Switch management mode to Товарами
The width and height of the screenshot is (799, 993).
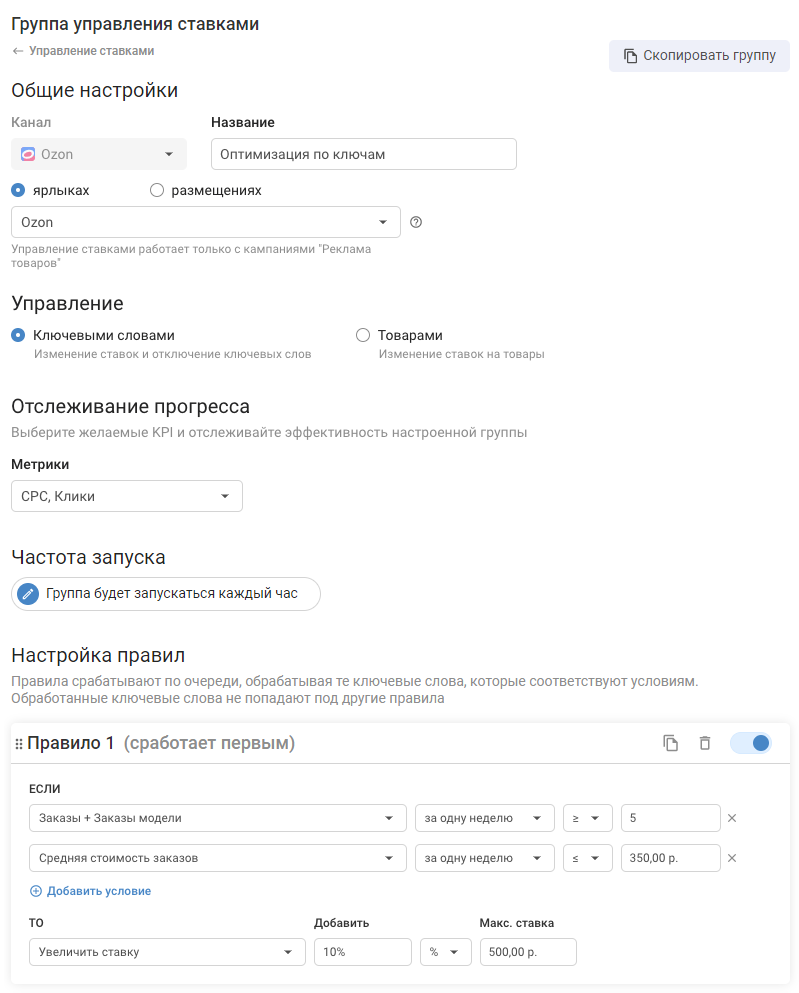tap(363, 335)
